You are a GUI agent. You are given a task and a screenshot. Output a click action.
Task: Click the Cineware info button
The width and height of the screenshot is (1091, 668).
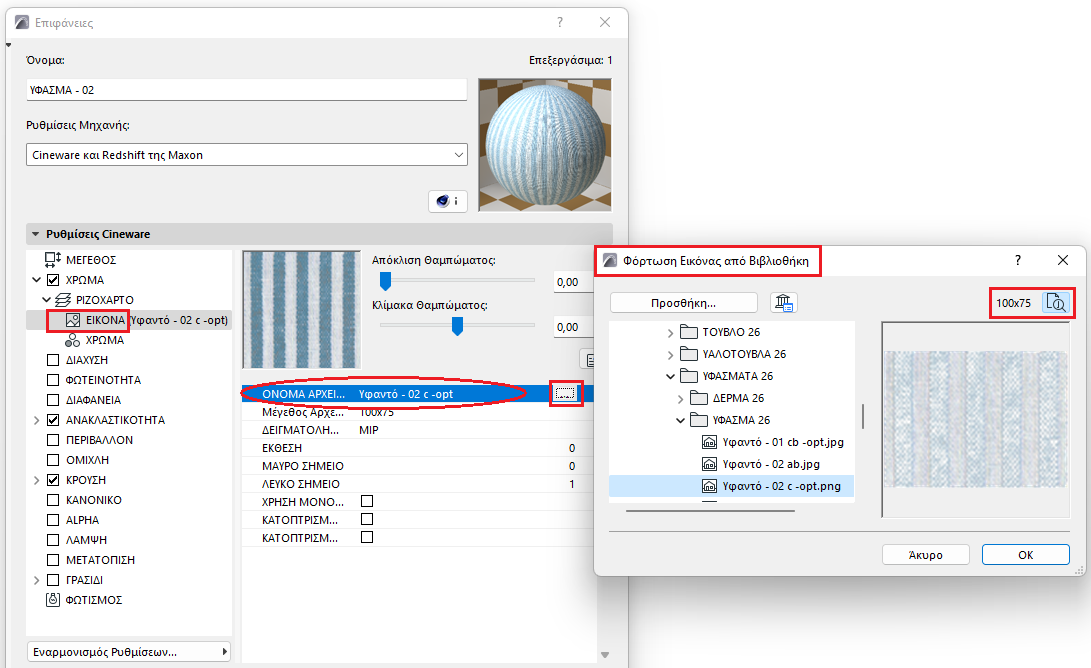[x=447, y=201]
